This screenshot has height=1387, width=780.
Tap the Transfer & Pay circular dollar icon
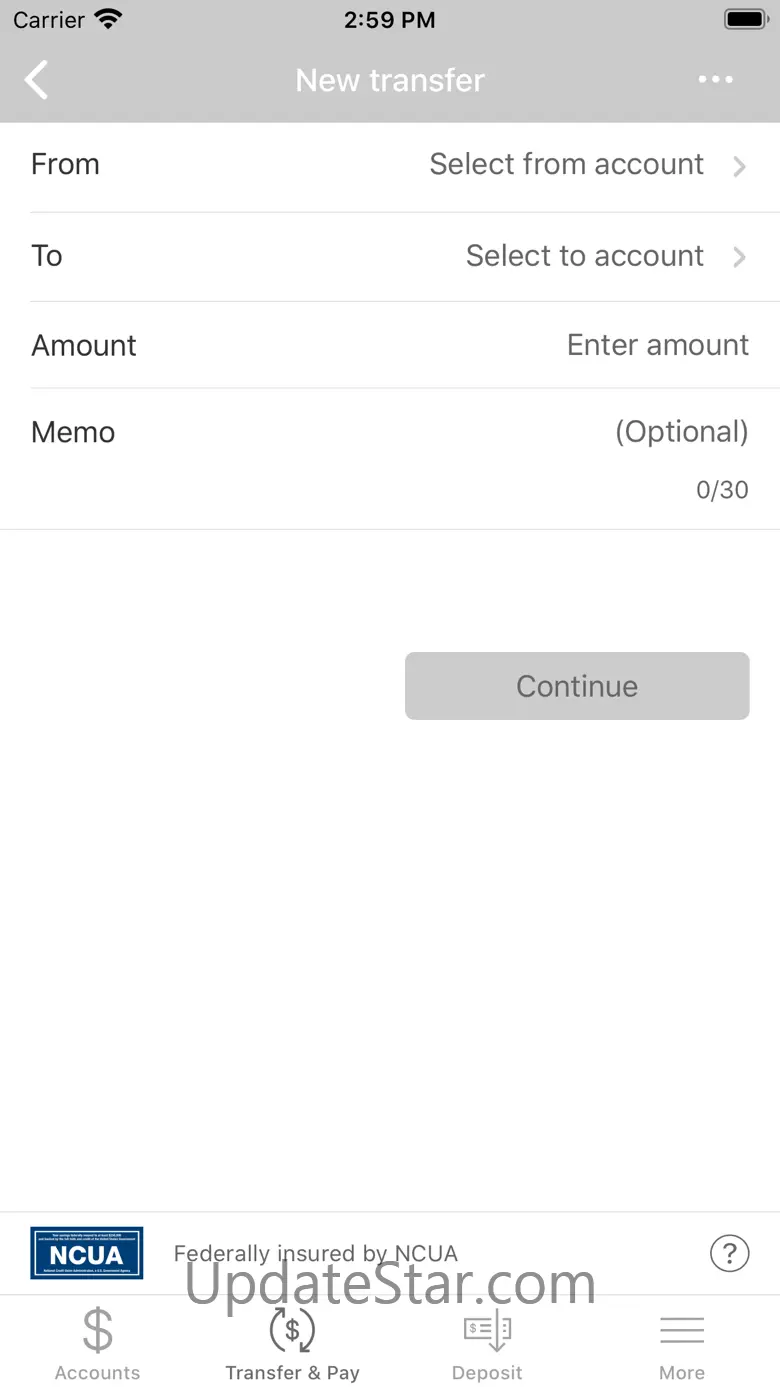click(x=292, y=1330)
